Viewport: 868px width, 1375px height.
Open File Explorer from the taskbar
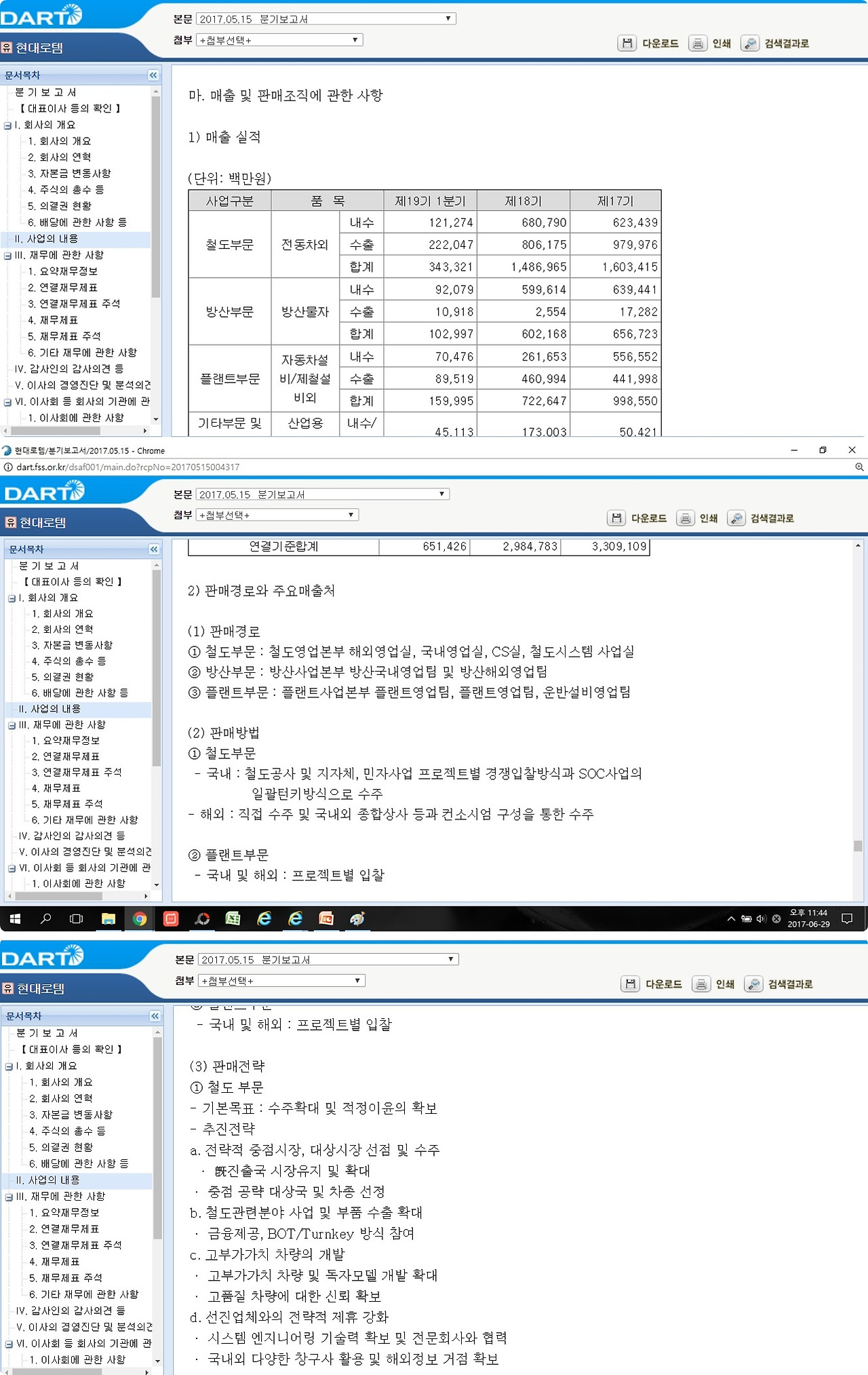click(108, 918)
